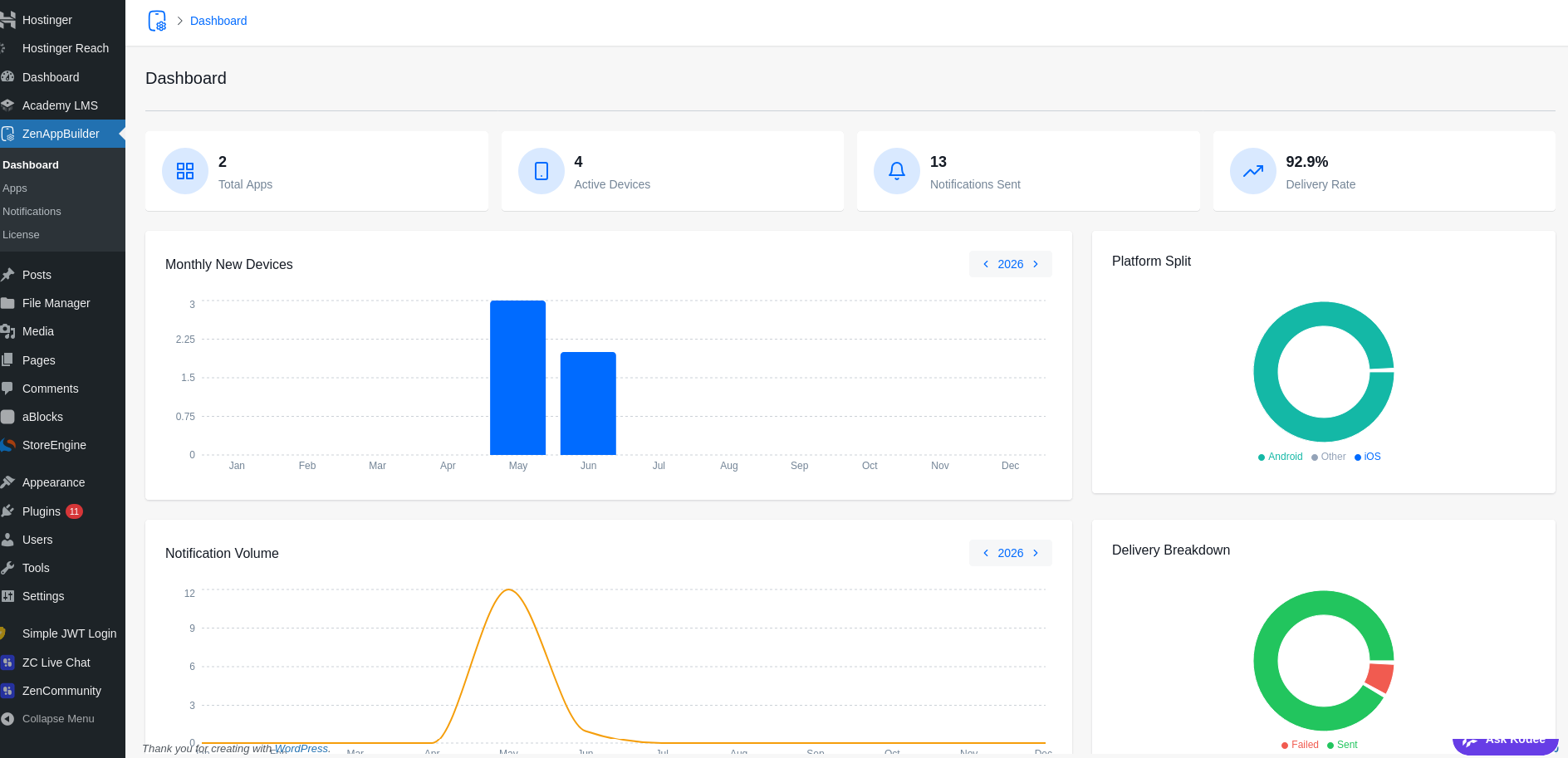1568x758 pixels.
Task: Click the ZenAppBuilder breadcrumb icon
Action: (157, 21)
